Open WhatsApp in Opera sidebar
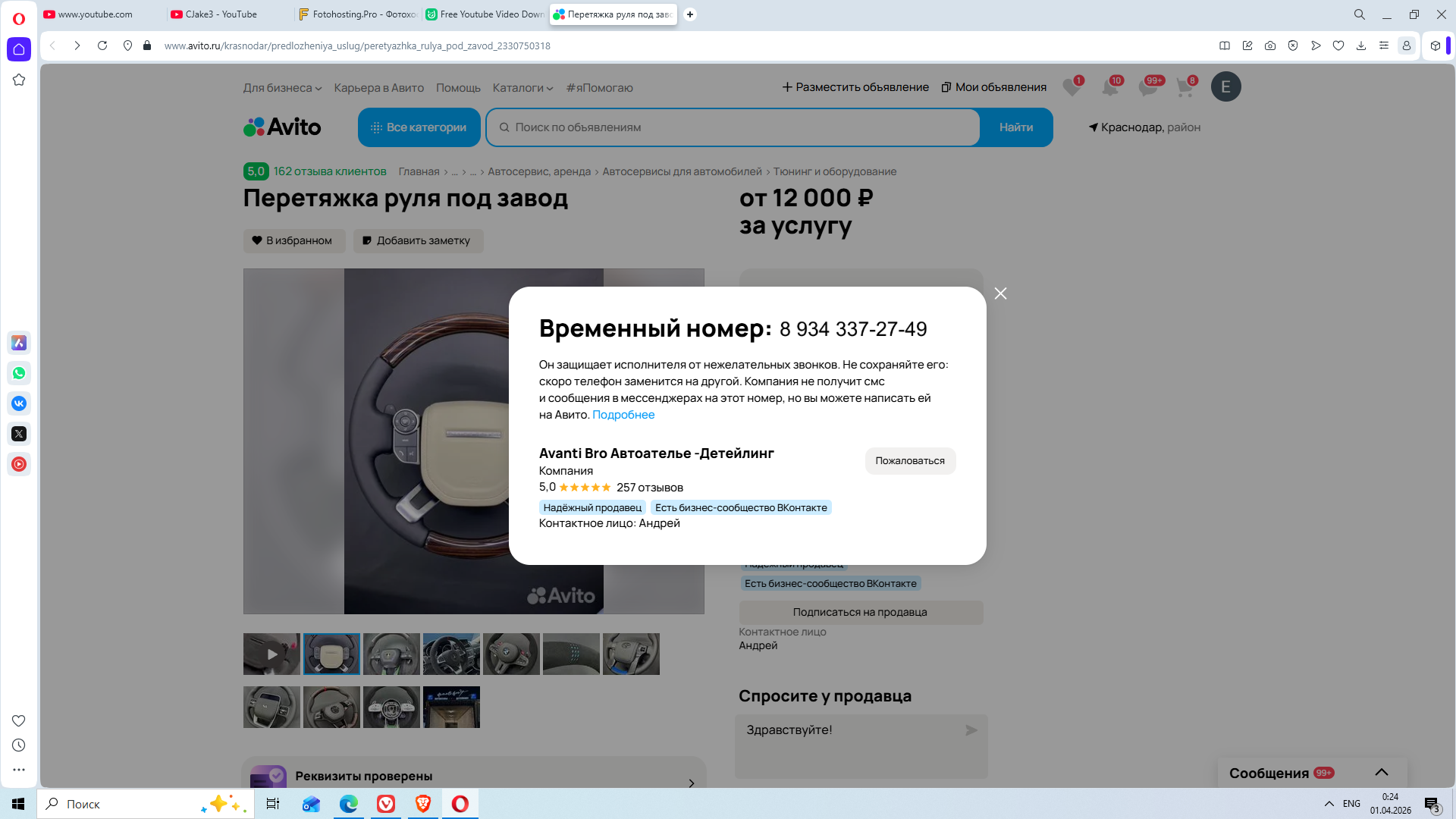1456x819 pixels. coord(19,373)
